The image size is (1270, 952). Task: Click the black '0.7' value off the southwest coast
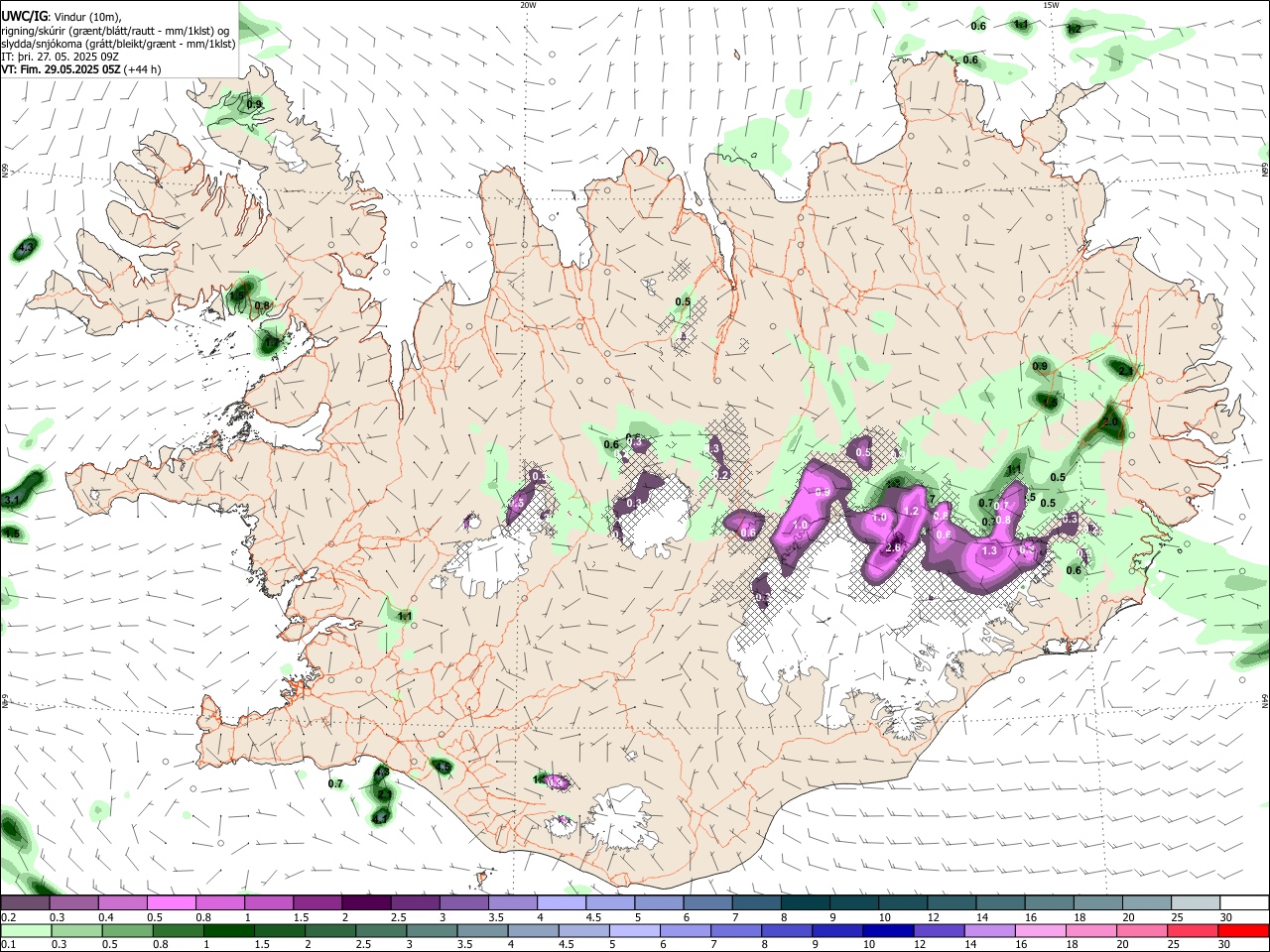(335, 783)
